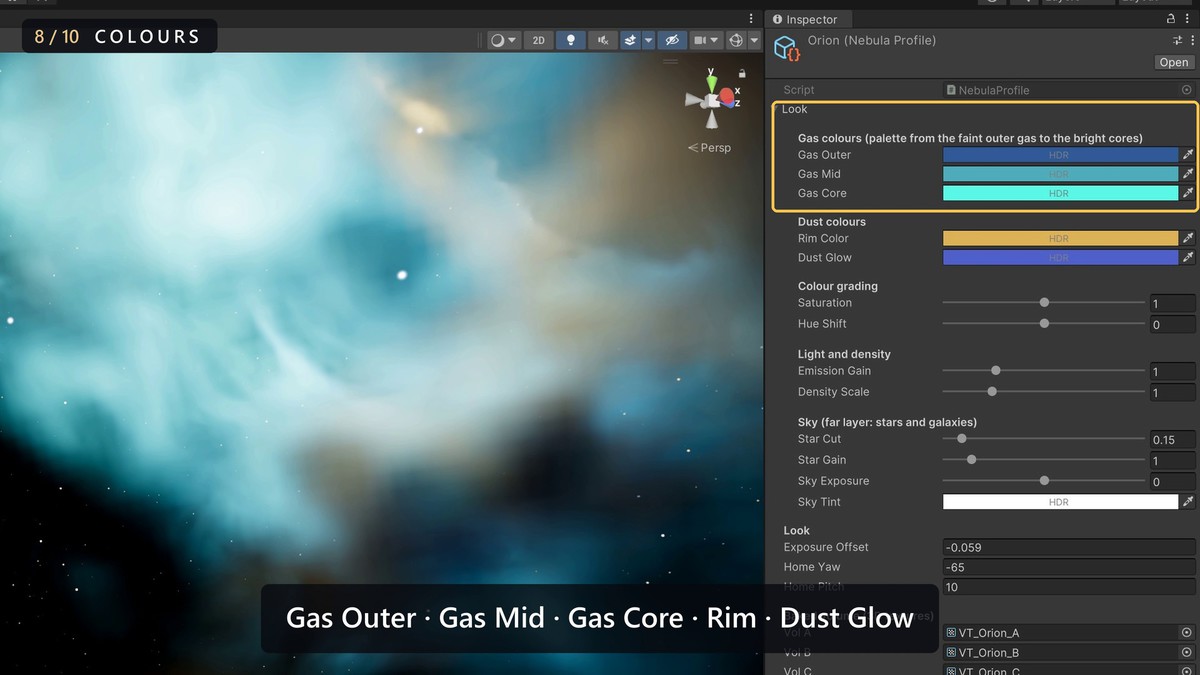Click the Home Yaw field -65

point(1069,567)
